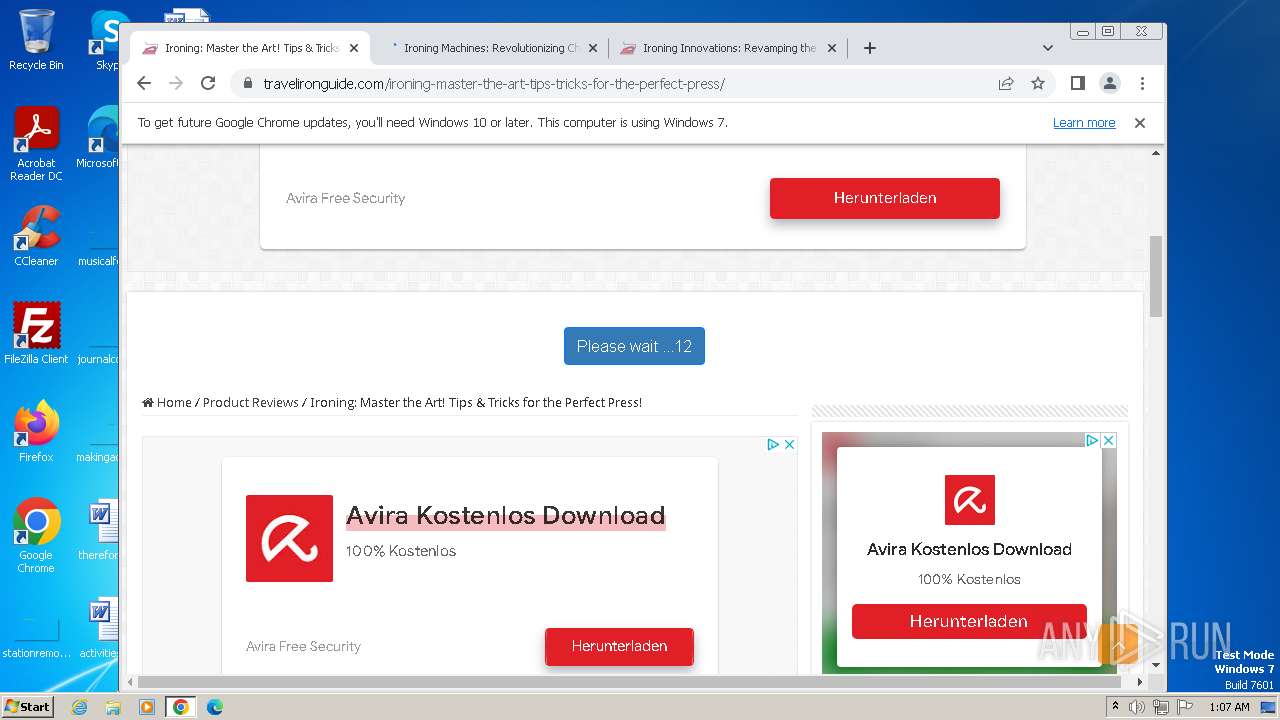Switch to Ironing Machines: Revolutionizing tab
This screenshot has width=1280, height=720.
coord(489,48)
